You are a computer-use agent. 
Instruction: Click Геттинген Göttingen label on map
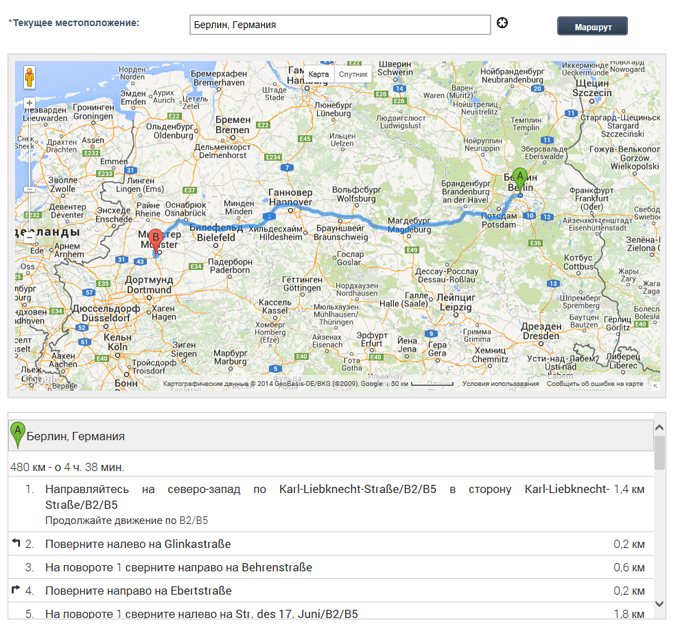tap(302, 284)
